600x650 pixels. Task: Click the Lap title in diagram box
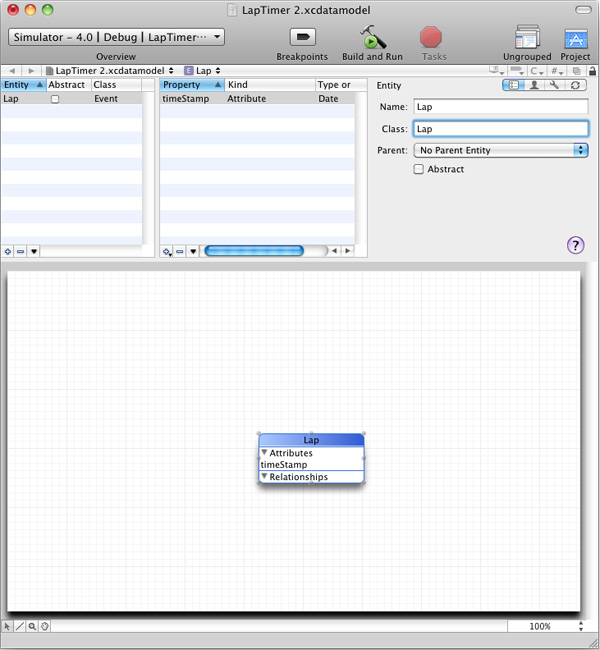click(311, 440)
